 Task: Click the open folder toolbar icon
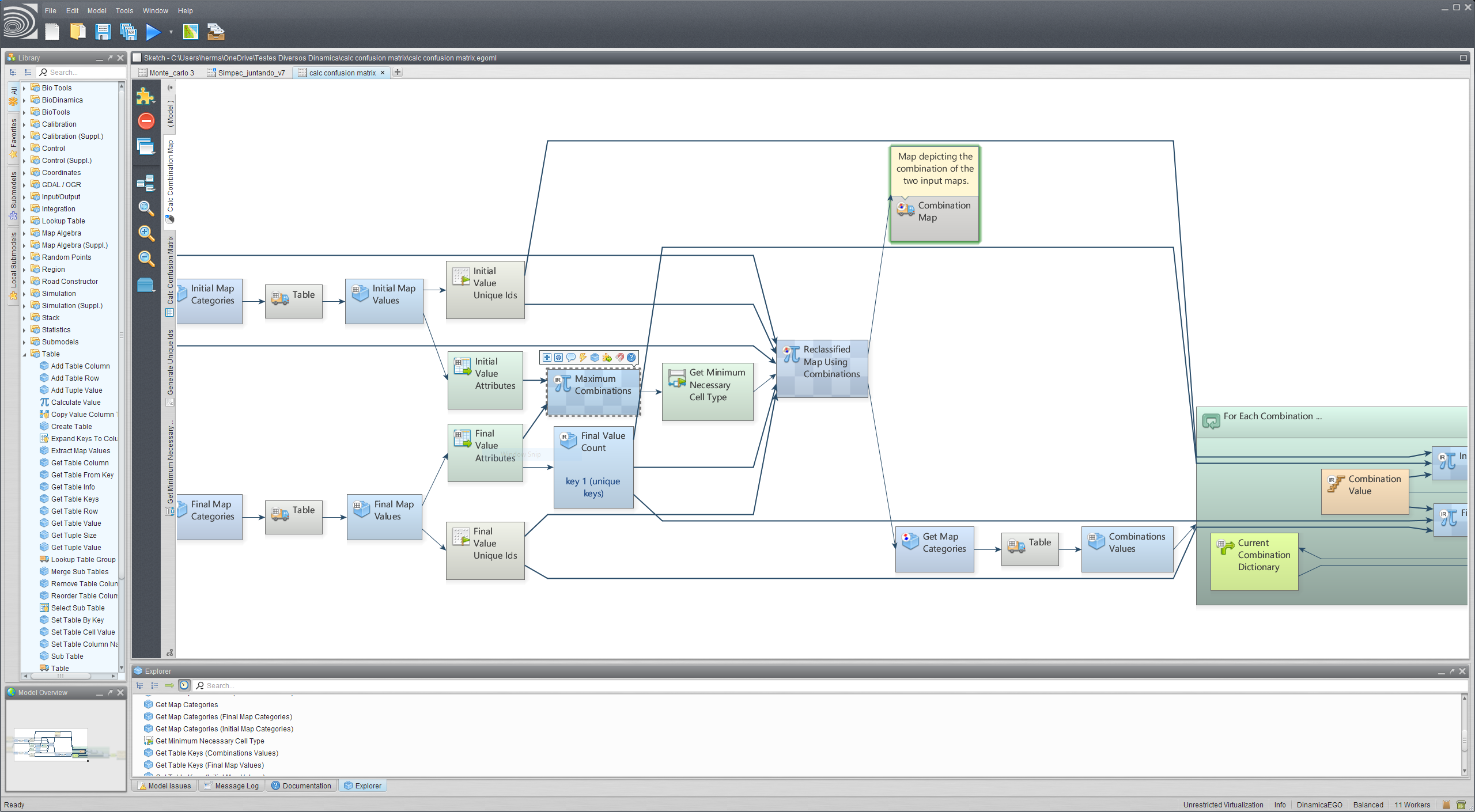(78, 32)
